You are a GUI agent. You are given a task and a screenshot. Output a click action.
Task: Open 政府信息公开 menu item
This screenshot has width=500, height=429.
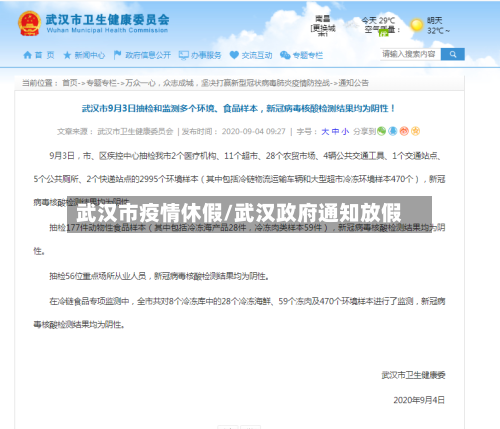point(142,55)
